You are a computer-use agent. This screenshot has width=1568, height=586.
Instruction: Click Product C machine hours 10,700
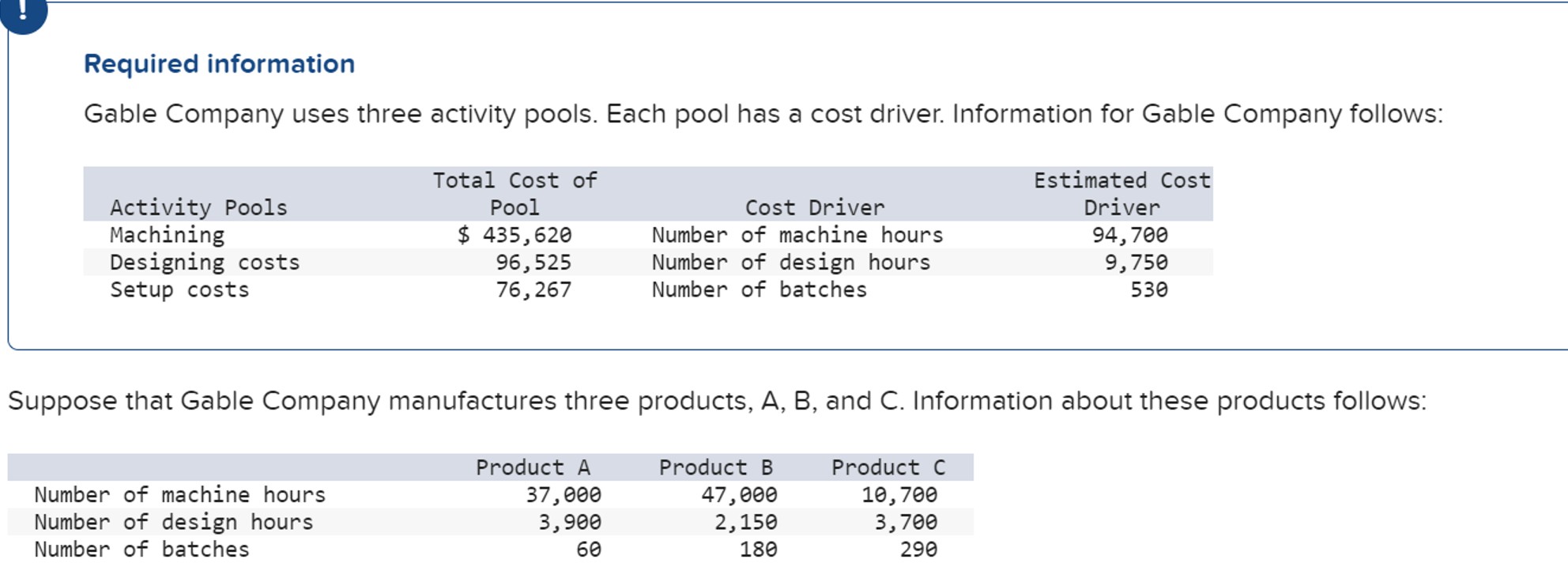coord(899,494)
